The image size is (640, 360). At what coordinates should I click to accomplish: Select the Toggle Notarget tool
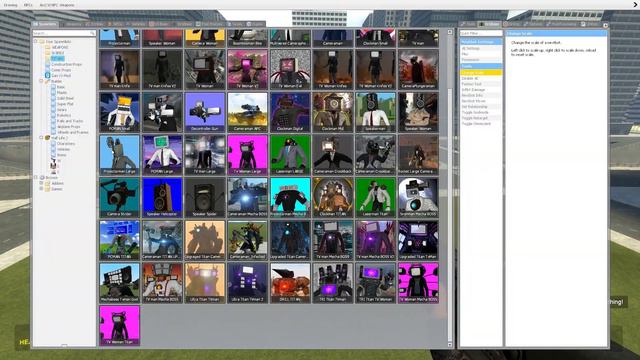481,118
